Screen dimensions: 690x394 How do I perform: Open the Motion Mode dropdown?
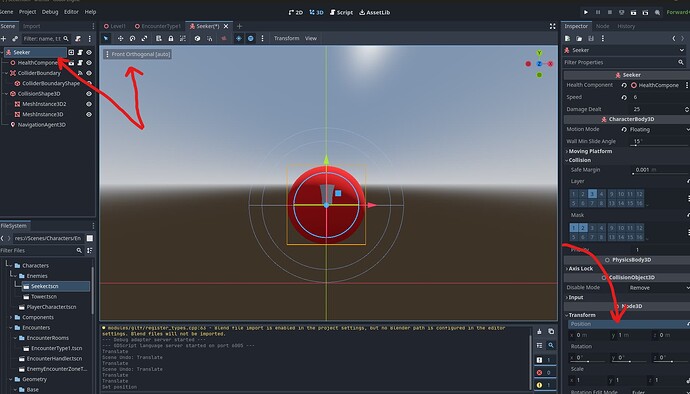pos(660,129)
